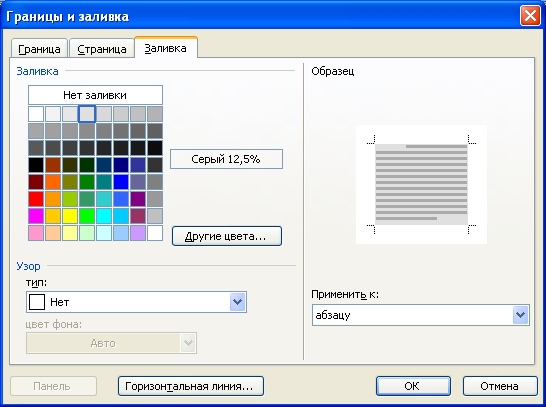The height and width of the screenshot is (407, 546).
Task: Click the абзацу combo box field
Action: point(421,315)
